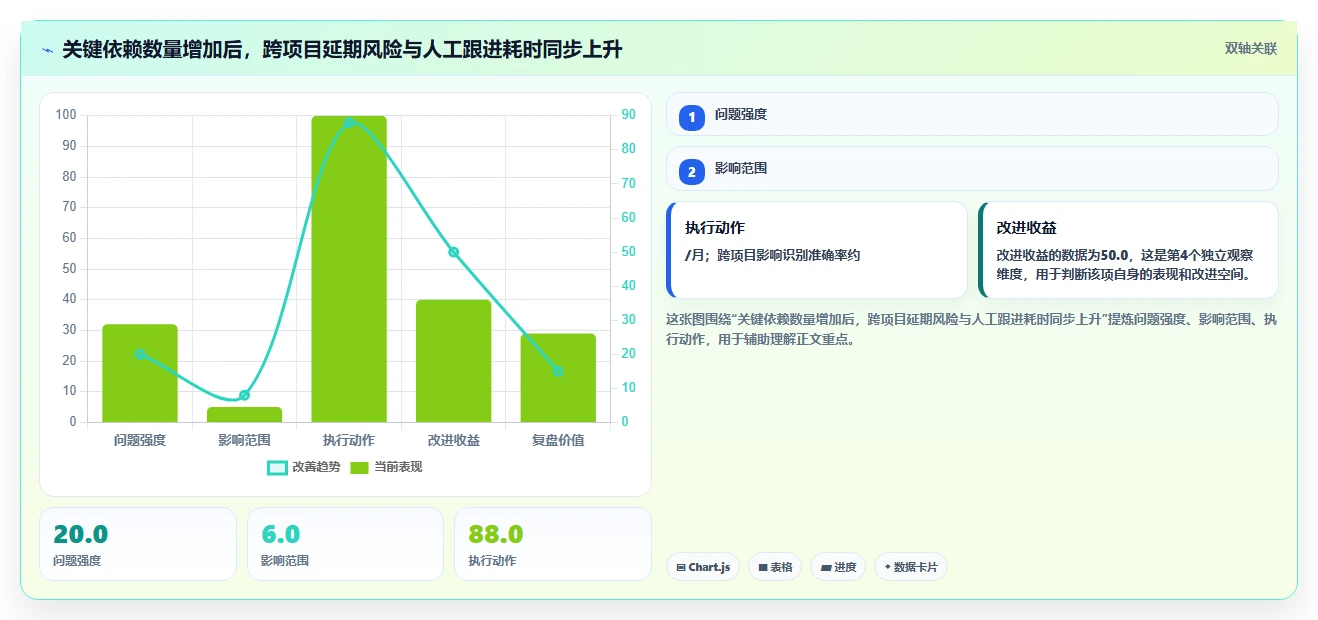Click the icon in the Chart.js chip
This screenshot has width=1318, height=620.
tap(681, 567)
